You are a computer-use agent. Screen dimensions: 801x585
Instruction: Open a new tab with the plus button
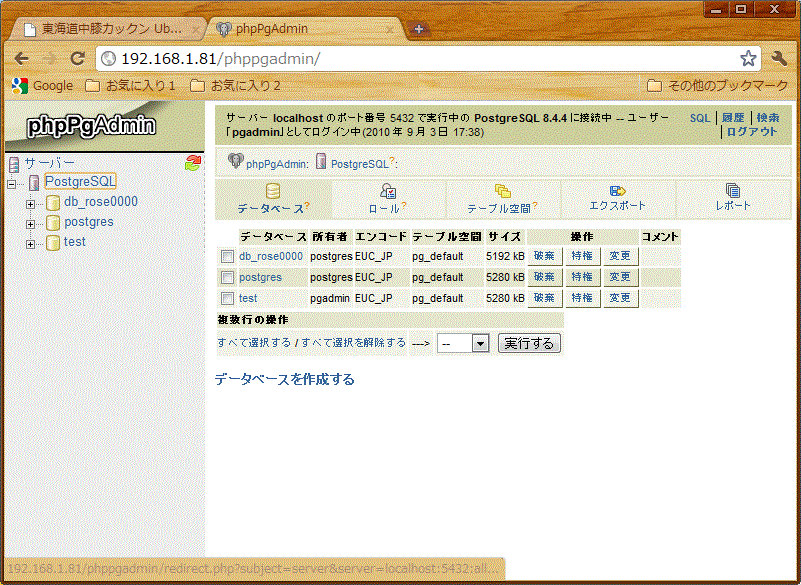[418, 29]
